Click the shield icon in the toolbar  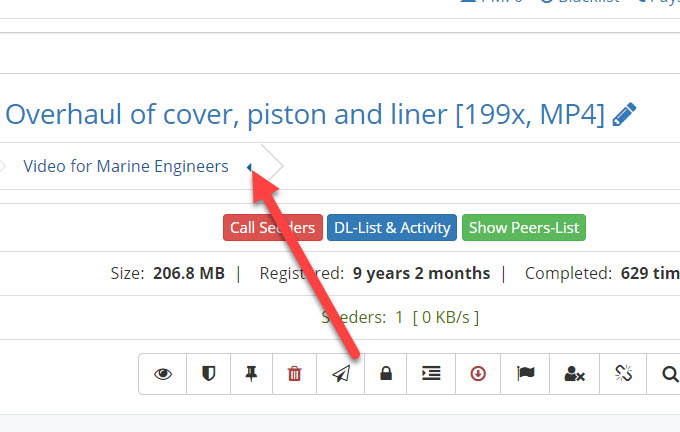(209, 374)
